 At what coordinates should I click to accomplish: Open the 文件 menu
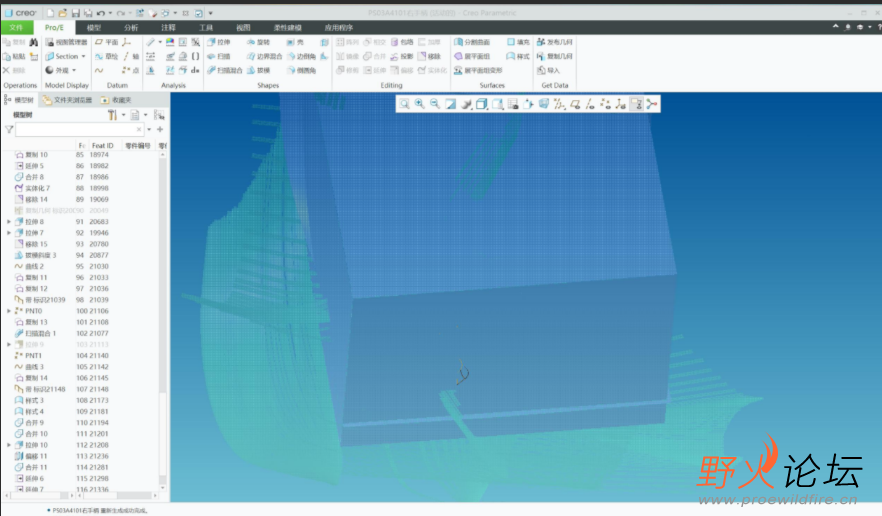click(x=16, y=27)
